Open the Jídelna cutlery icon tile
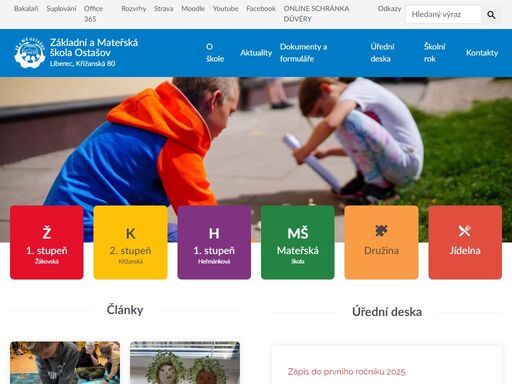512x384 pixels. (465, 242)
